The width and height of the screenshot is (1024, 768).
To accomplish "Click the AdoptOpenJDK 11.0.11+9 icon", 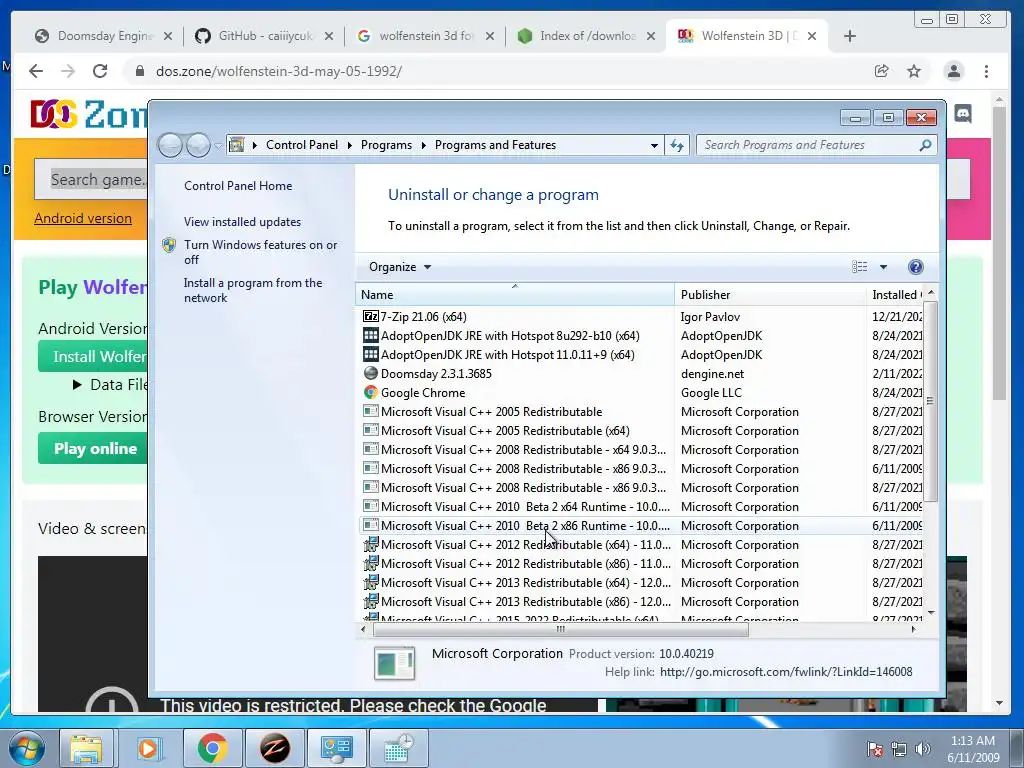I will click(x=370, y=355).
